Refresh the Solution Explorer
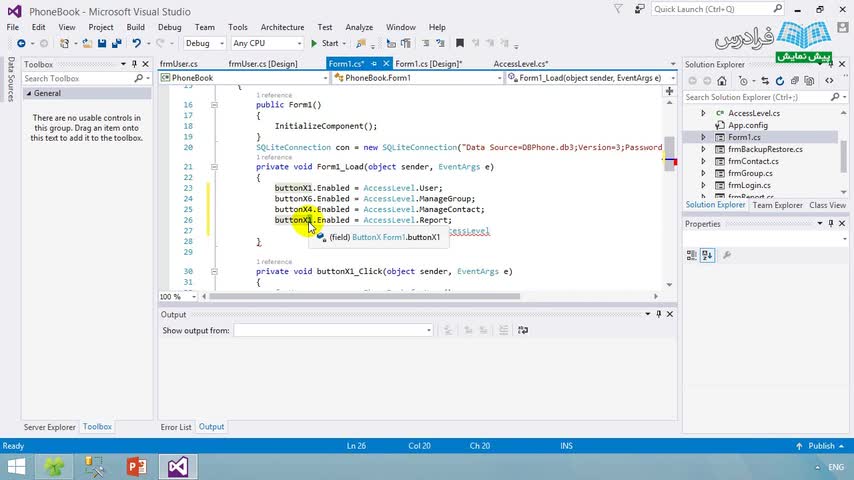This screenshot has height=480, width=854. click(781, 80)
